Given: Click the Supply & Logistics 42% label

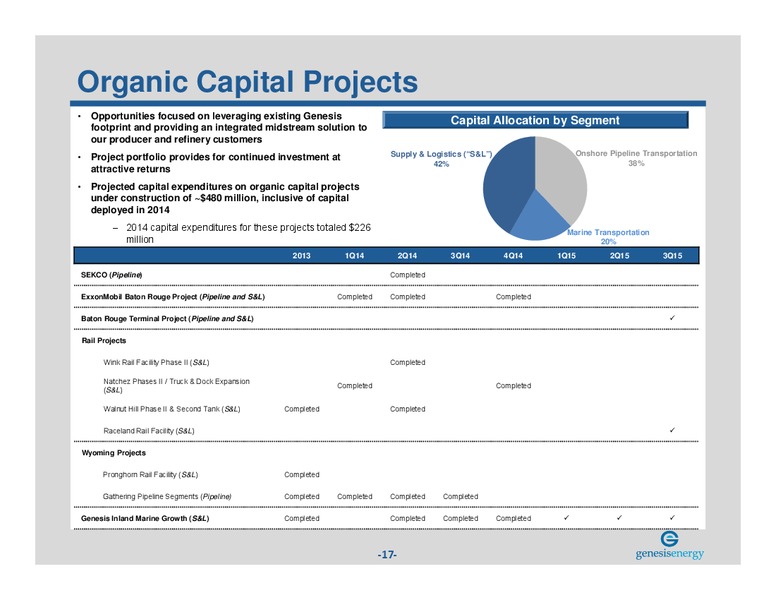Looking at the screenshot, I should (x=441, y=159).
